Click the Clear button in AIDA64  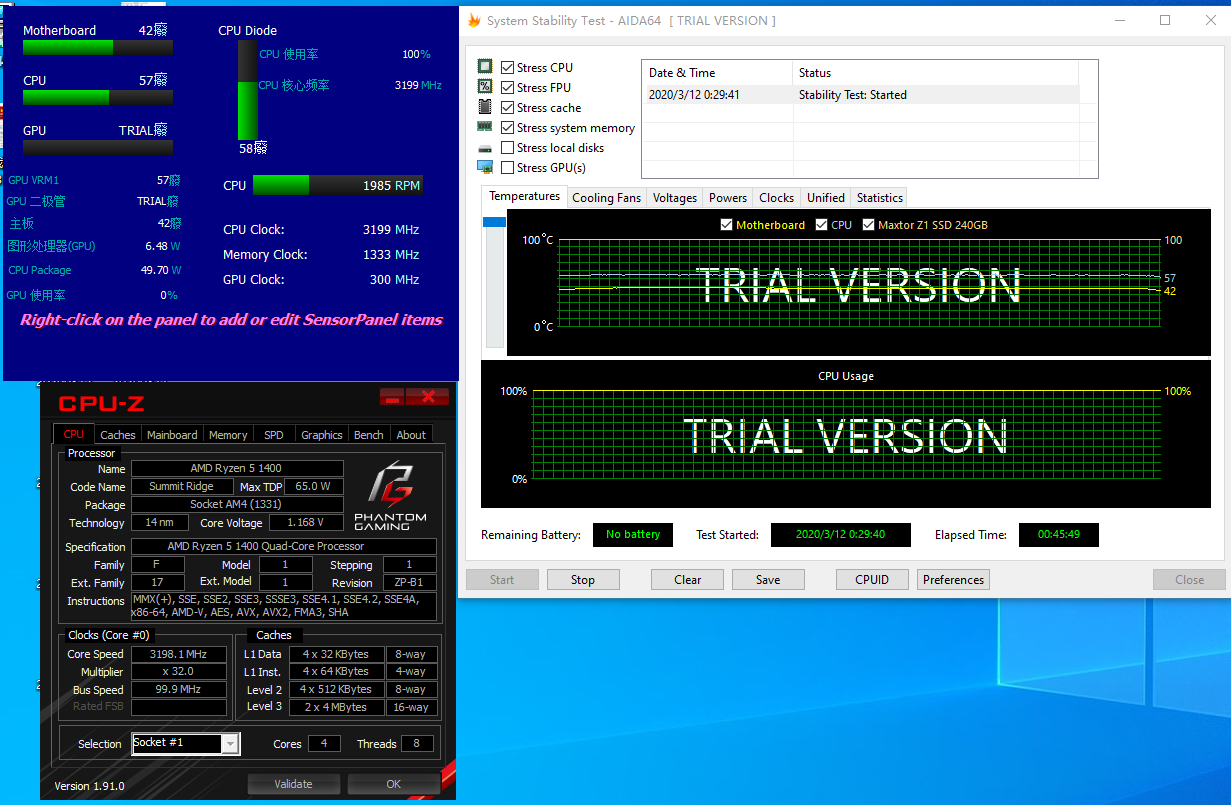pyautogui.click(x=688, y=580)
